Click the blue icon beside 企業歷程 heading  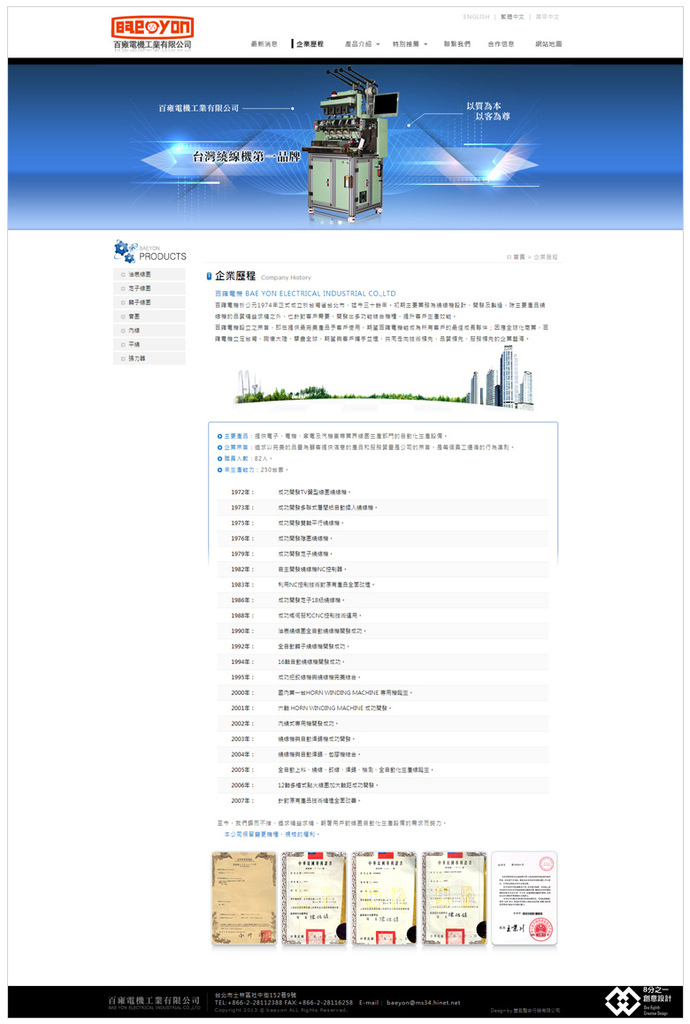pos(209,276)
